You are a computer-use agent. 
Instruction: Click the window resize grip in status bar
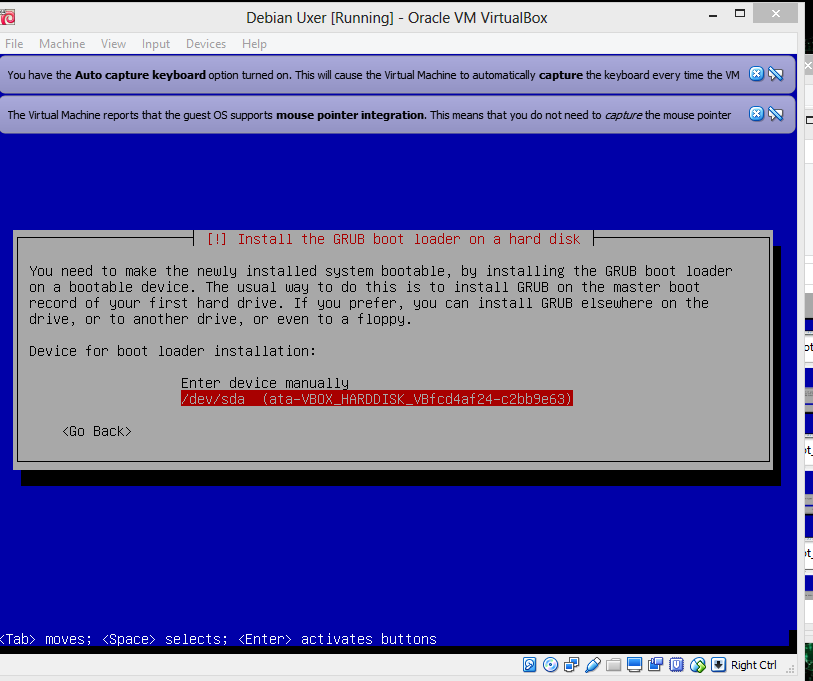point(790,669)
